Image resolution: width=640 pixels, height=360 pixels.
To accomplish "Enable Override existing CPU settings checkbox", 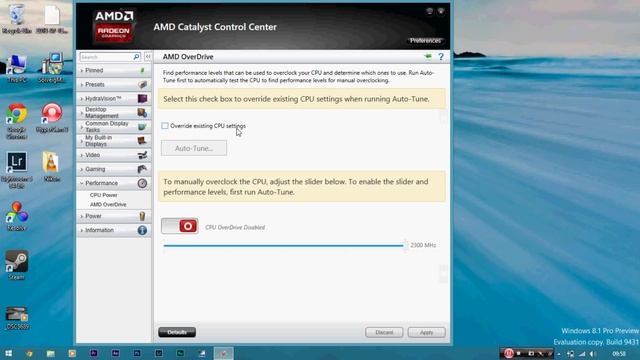I will tap(165, 126).
